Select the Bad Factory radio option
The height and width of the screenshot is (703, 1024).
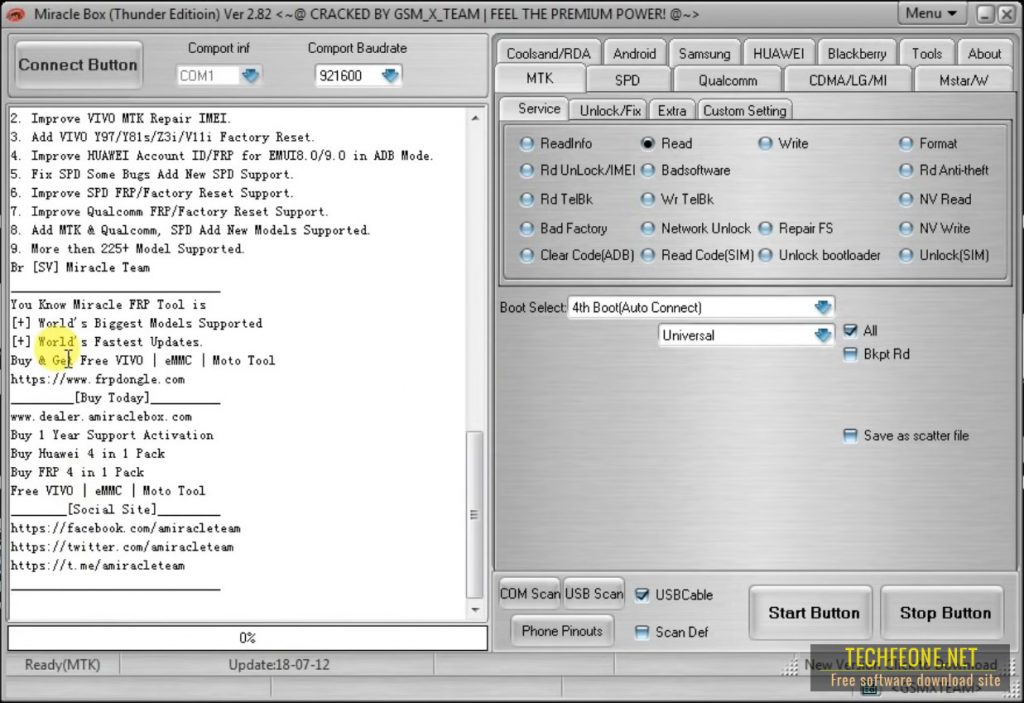point(526,229)
